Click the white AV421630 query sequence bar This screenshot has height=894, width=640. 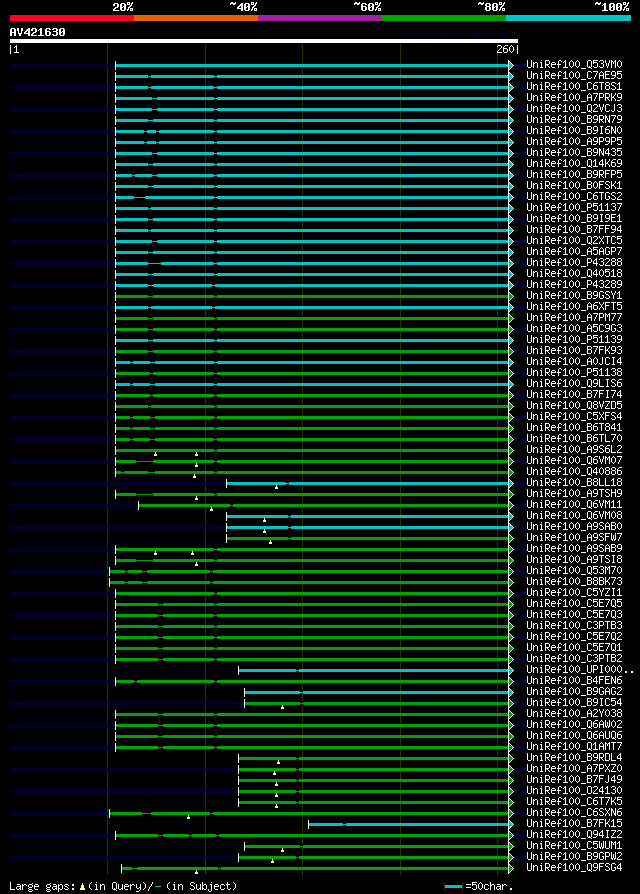(264, 41)
